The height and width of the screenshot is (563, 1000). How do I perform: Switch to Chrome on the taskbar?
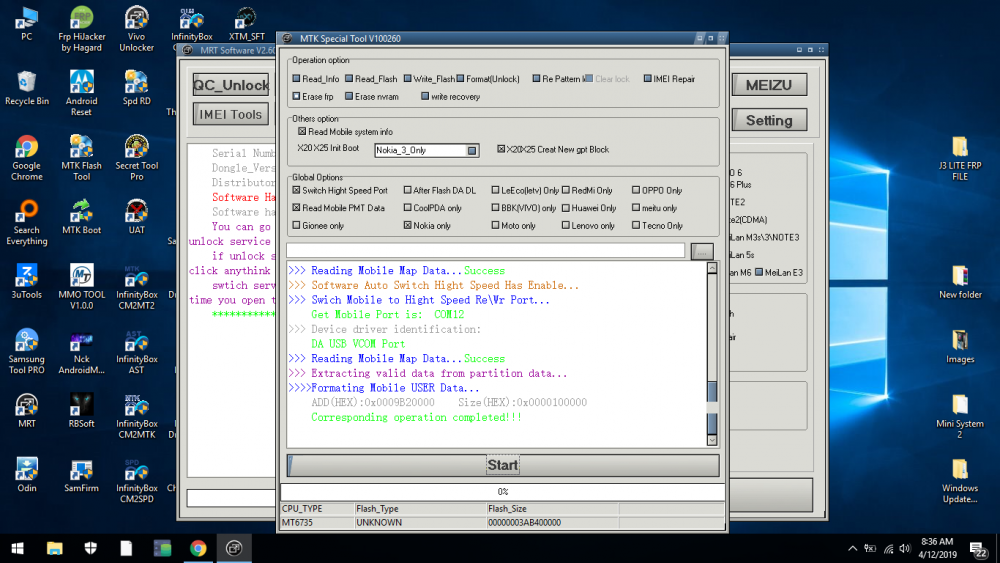(x=198, y=548)
